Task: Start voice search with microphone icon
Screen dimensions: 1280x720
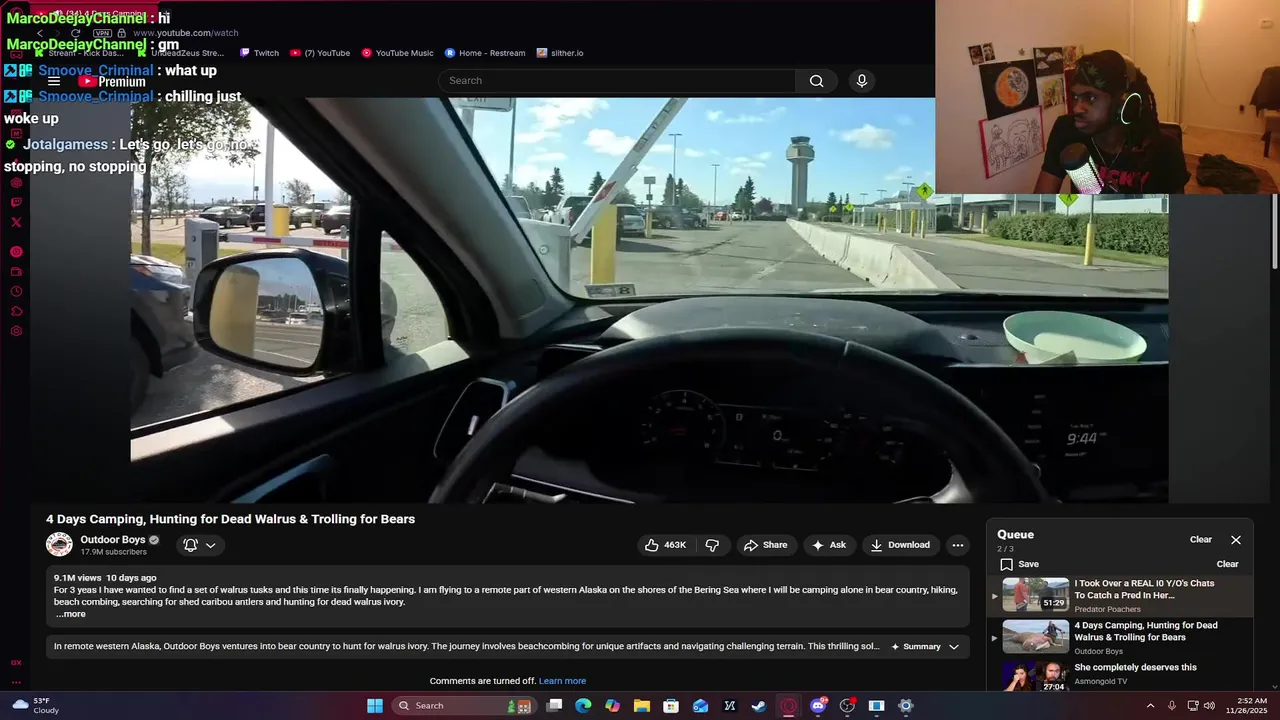Action: point(862,81)
